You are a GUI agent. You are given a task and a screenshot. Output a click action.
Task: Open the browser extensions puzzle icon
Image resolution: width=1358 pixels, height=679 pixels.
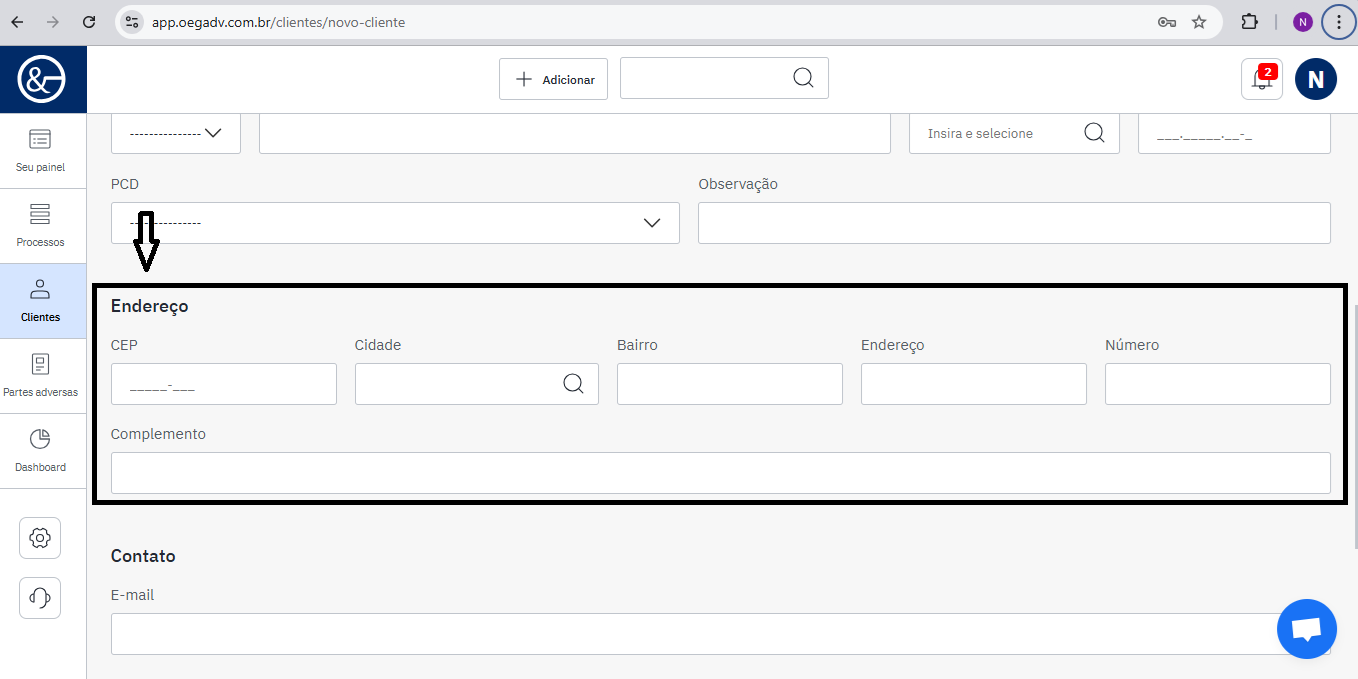(x=1250, y=22)
